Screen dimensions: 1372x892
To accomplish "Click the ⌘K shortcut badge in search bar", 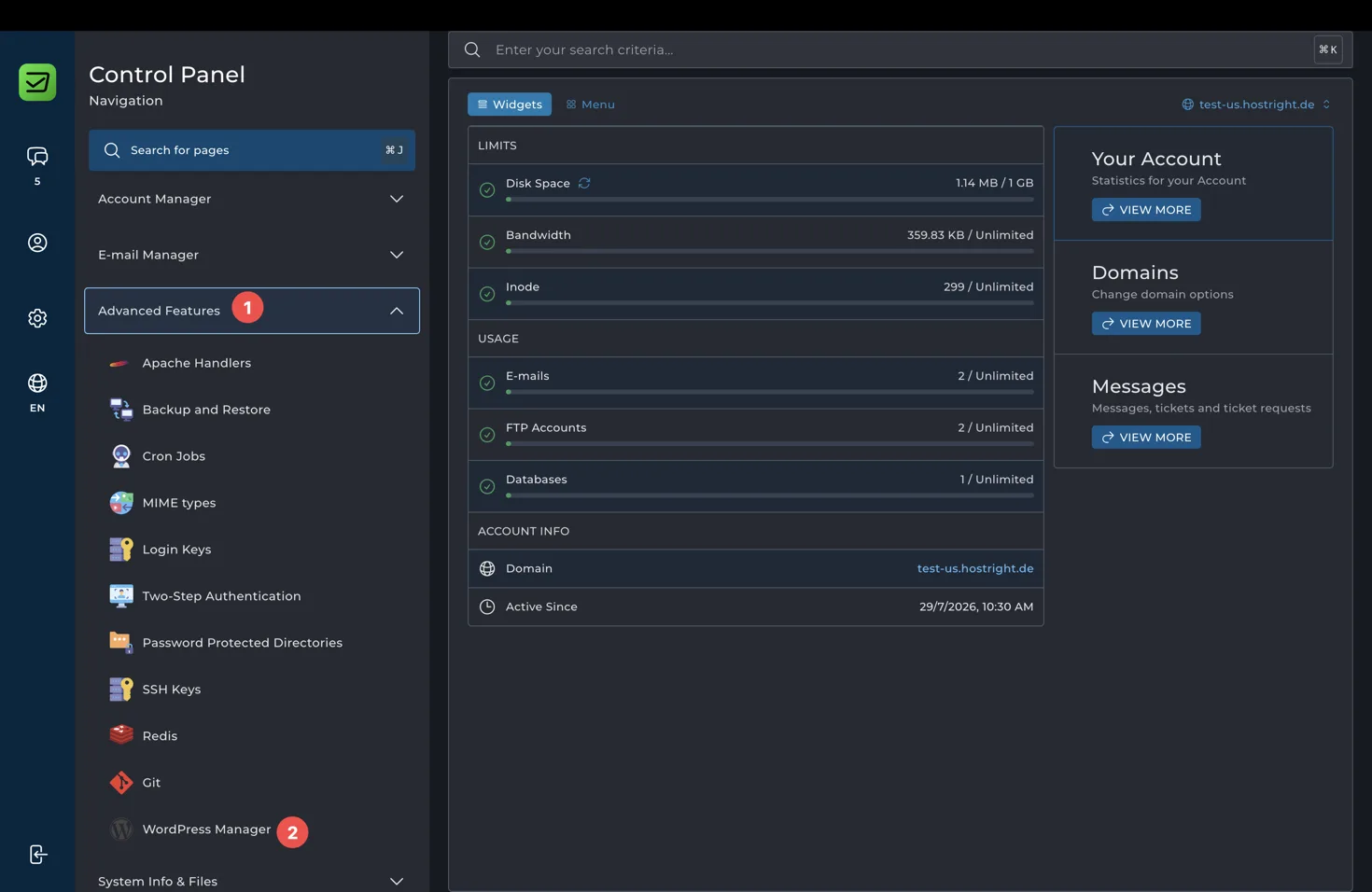I will (x=1328, y=49).
